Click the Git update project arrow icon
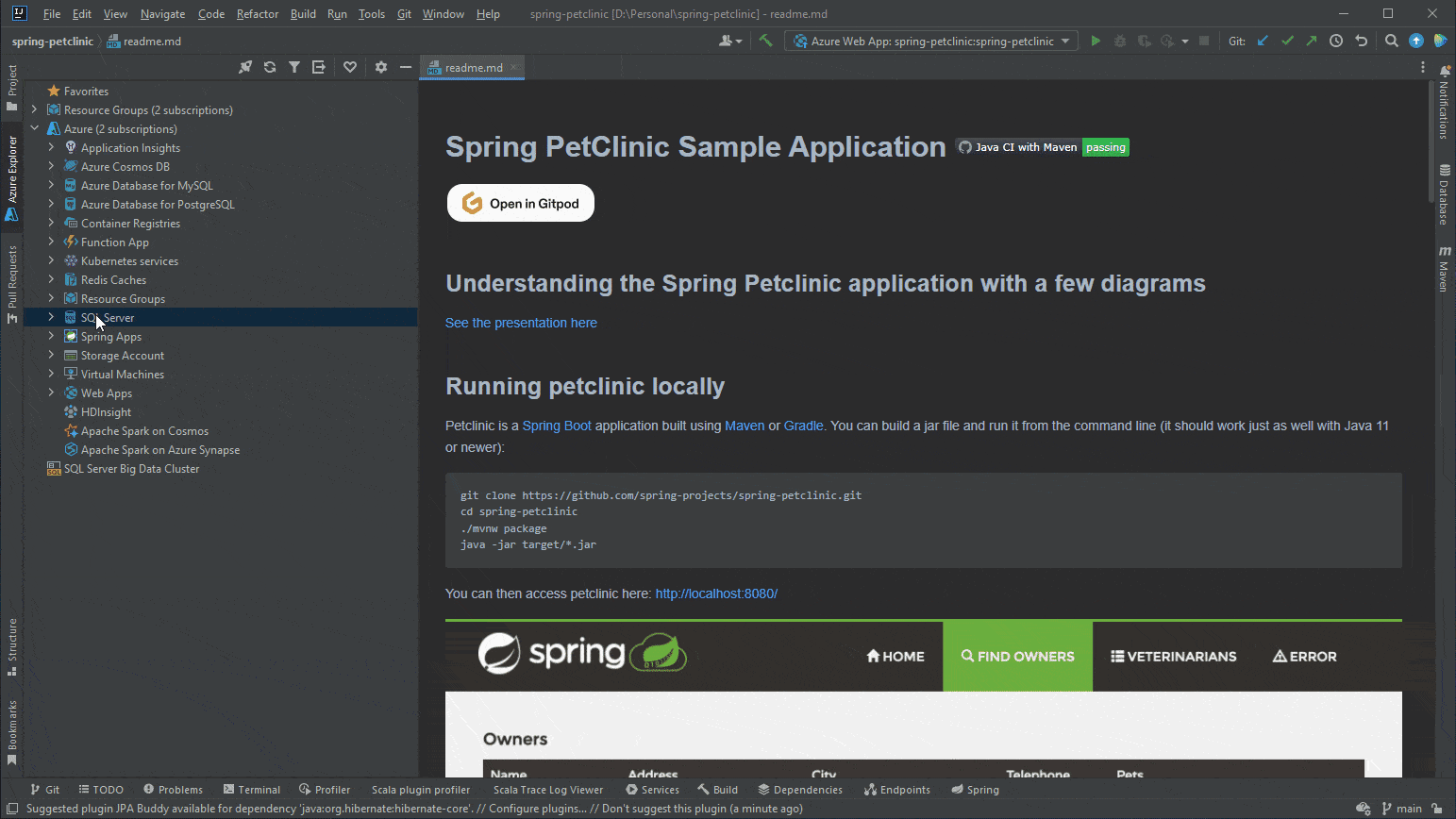The width and height of the screenshot is (1456, 819). (1263, 41)
